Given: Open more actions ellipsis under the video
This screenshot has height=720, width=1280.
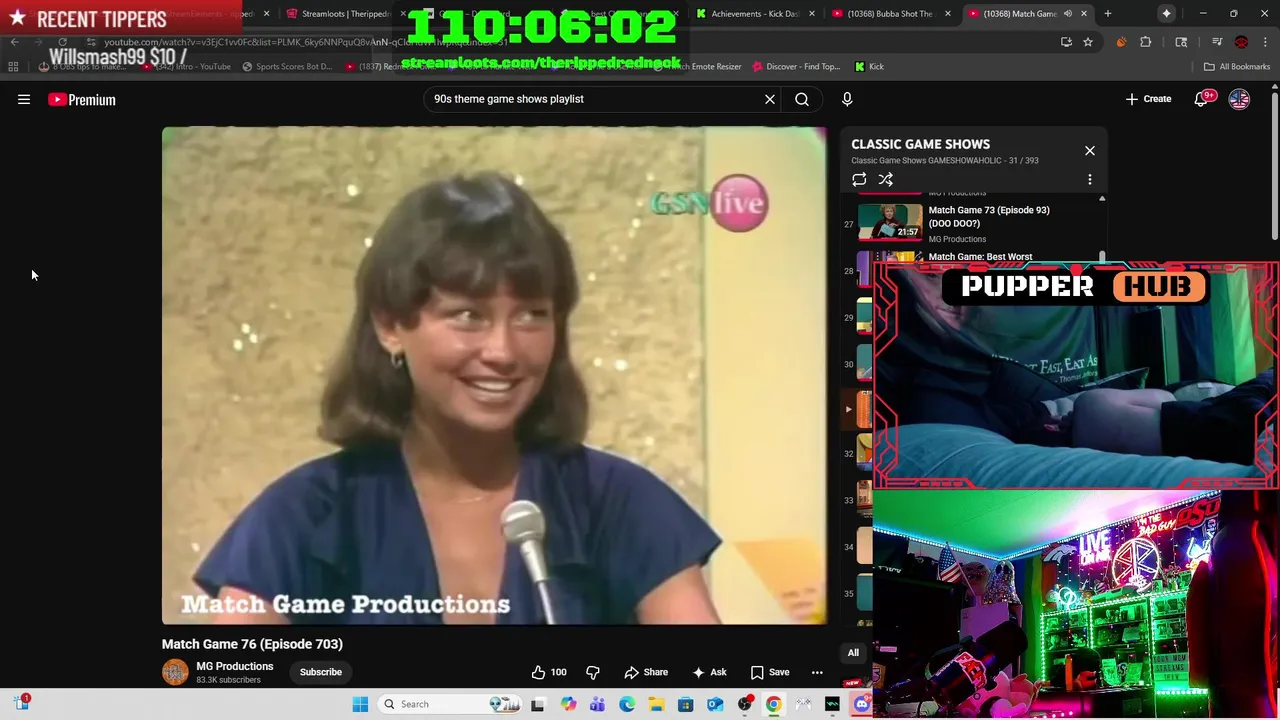Looking at the screenshot, I should tap(817, 672).
